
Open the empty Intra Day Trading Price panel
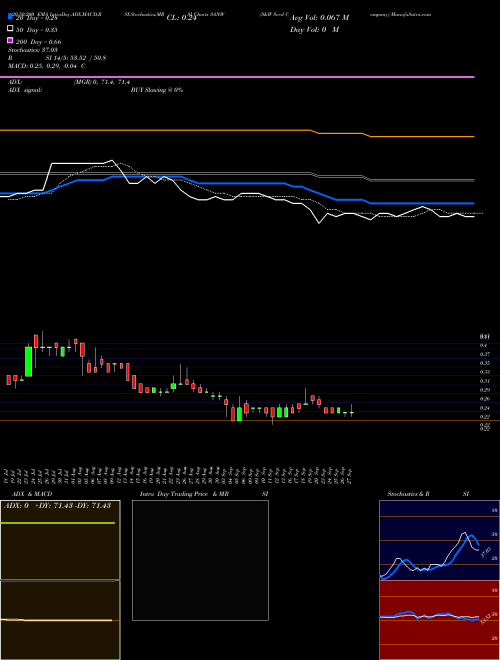(200, 560)
